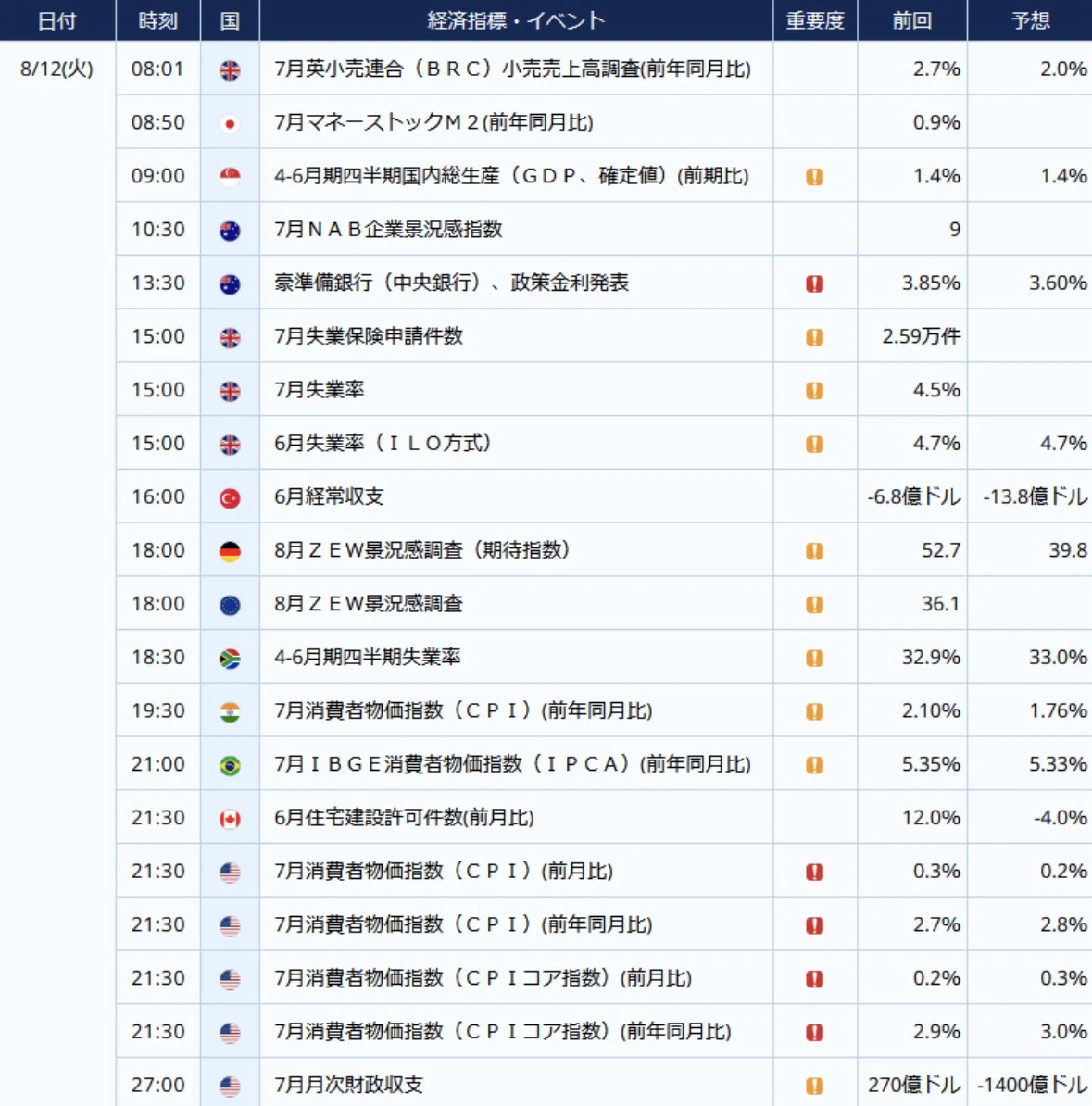The image size is (1092, 1106).
Task: Click event 8月ZEW景況感調査（期待指数）
Action: [x=421, y=550]
